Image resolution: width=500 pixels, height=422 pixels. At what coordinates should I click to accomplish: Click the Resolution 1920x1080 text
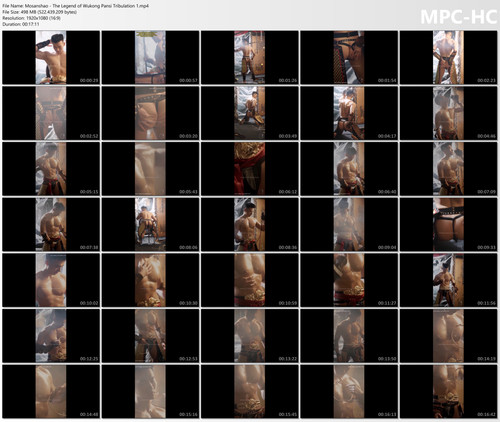pos(31,18)
